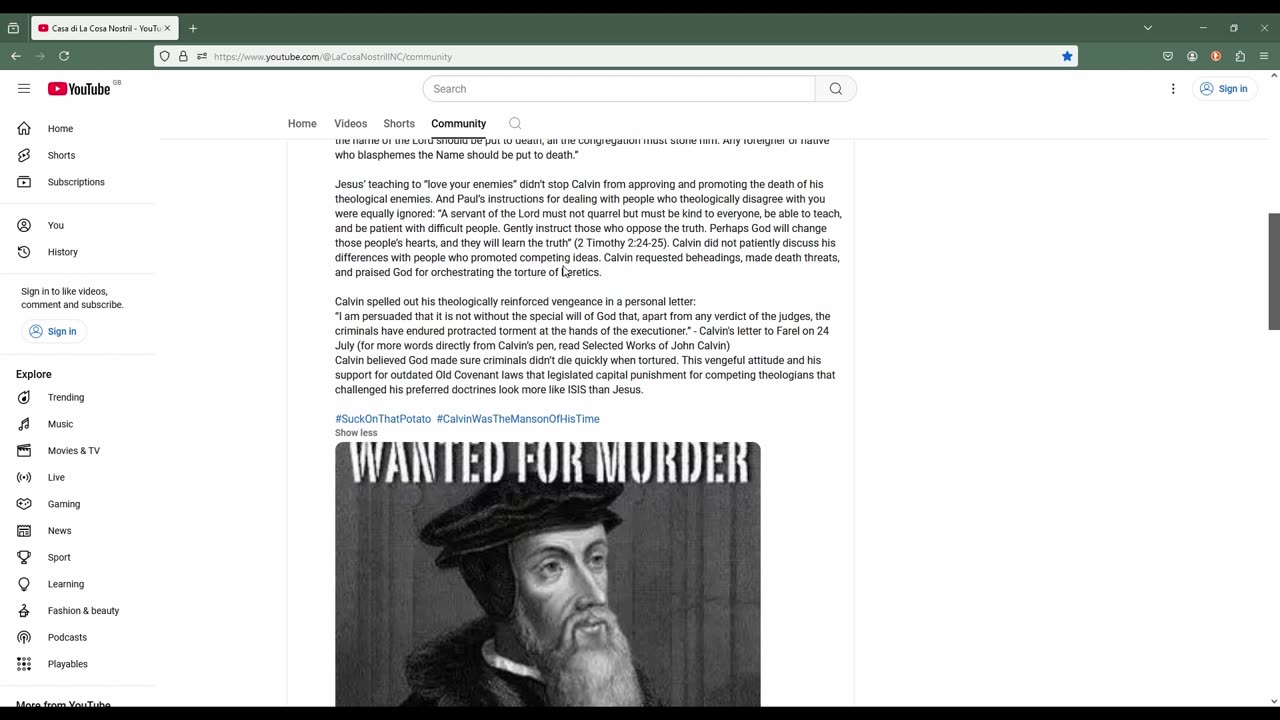The width and height of the screenshot is (1280, 720).
Task: Open Podcasts in Explore
Action: click(67, 637)
